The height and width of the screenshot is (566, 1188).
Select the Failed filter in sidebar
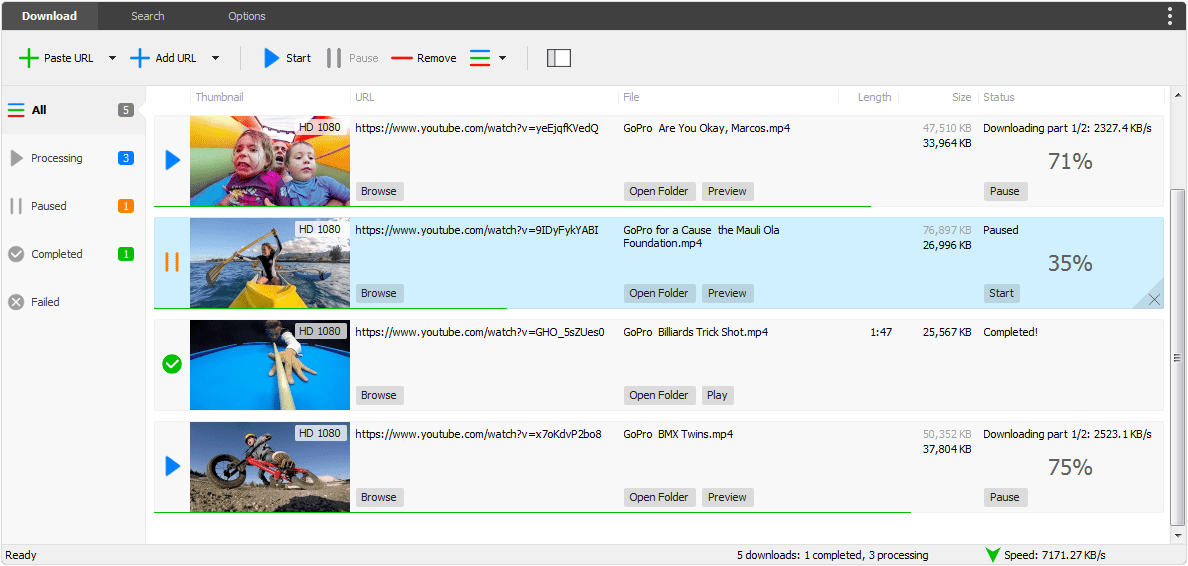coord(72,302)
